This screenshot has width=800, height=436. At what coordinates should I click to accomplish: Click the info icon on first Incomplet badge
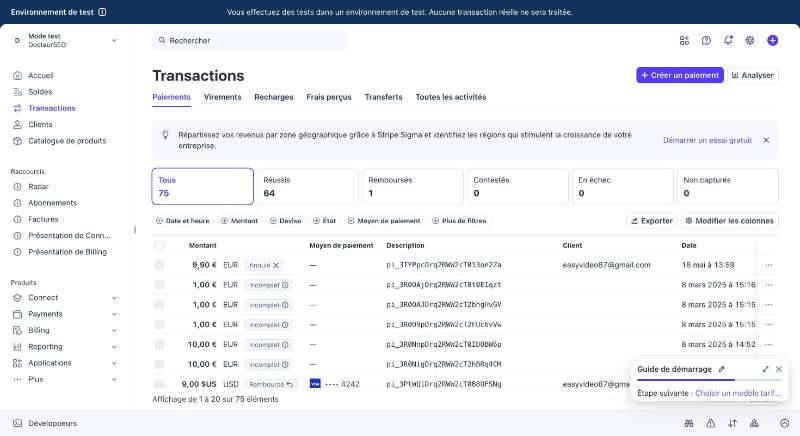click(285, 285)
